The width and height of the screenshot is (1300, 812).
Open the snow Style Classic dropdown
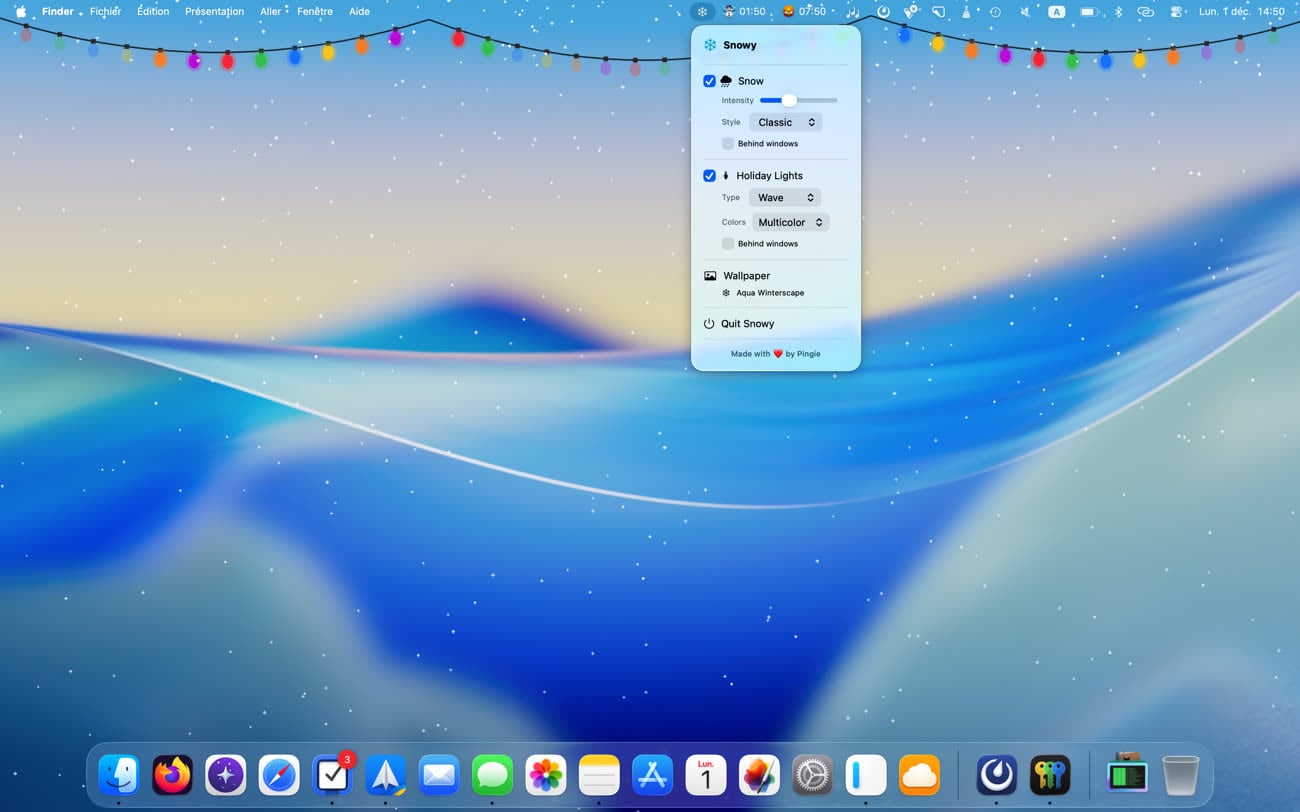(785, 122)
